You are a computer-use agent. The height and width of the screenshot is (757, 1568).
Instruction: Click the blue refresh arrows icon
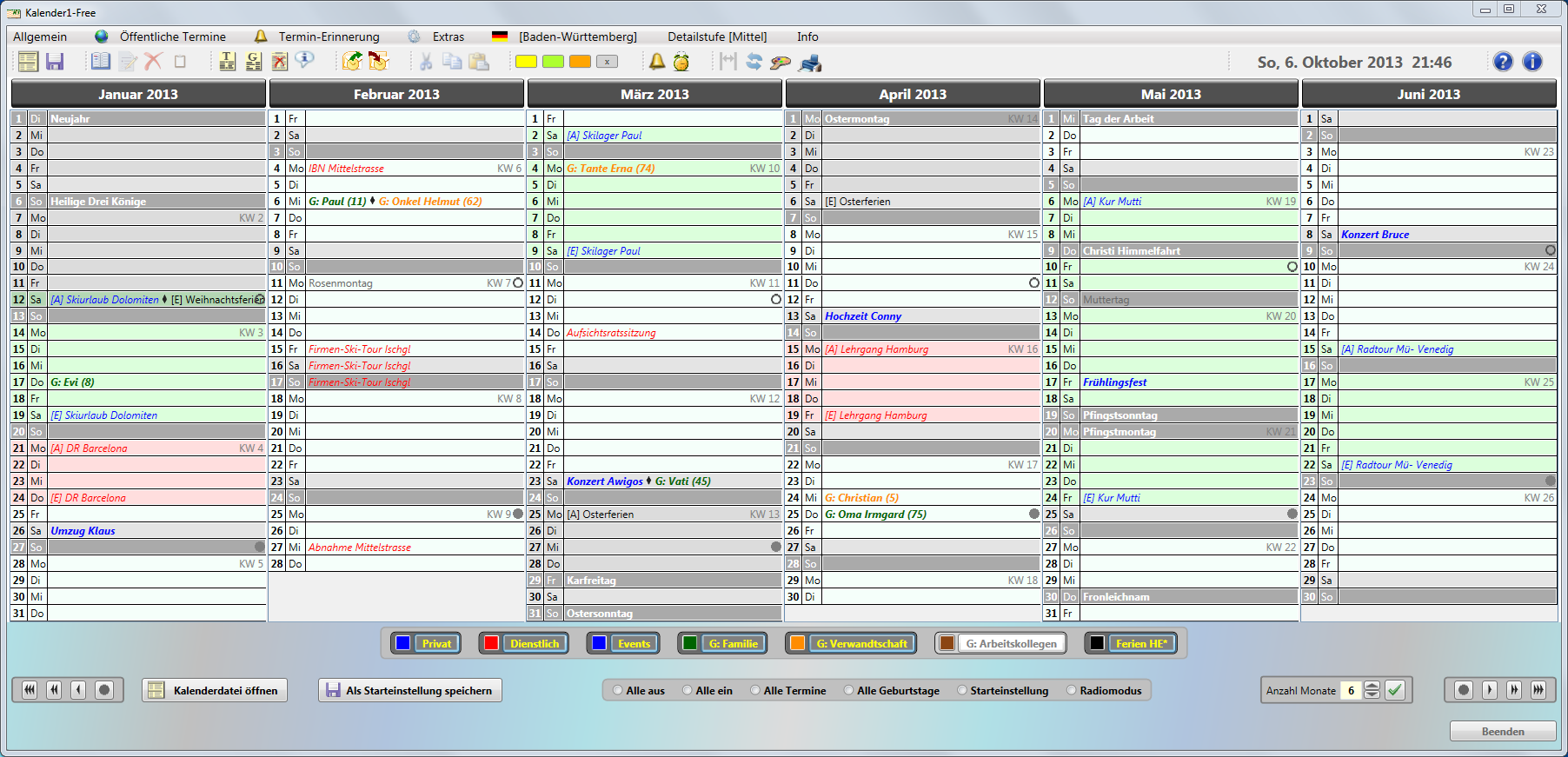click(754, 62)
